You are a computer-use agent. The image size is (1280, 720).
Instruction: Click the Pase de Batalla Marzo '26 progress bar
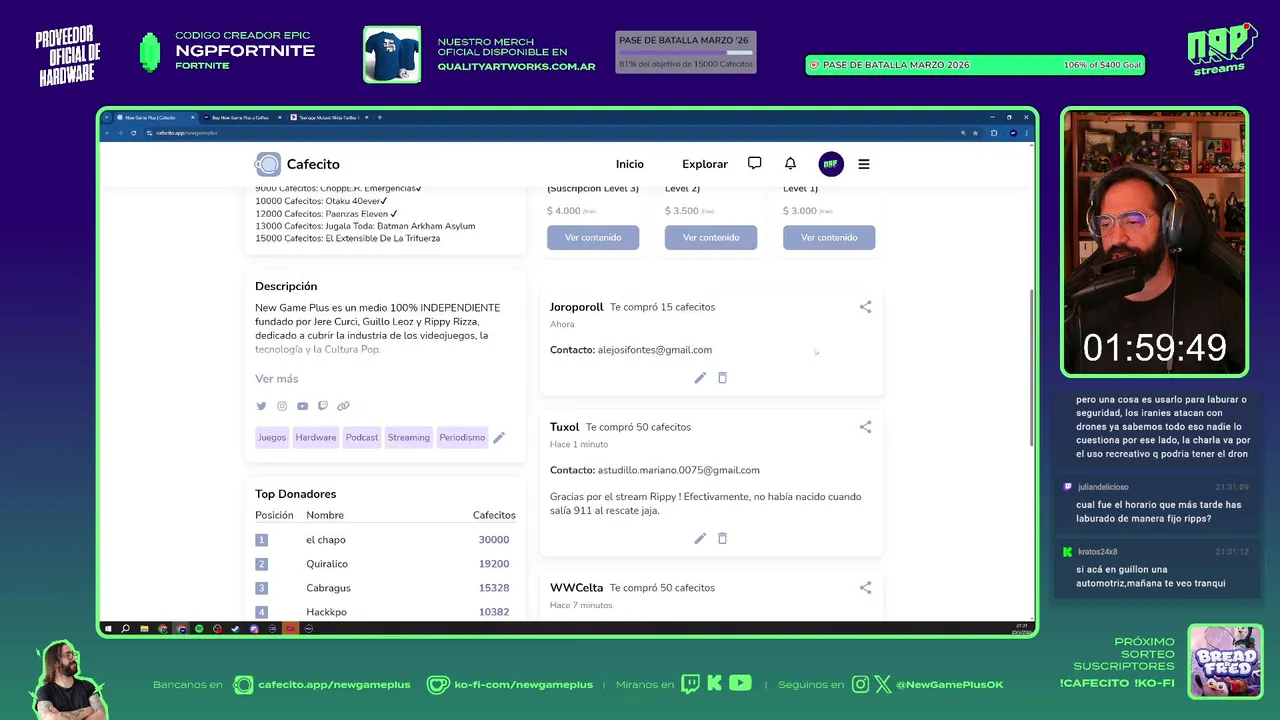tap(685, 52)
